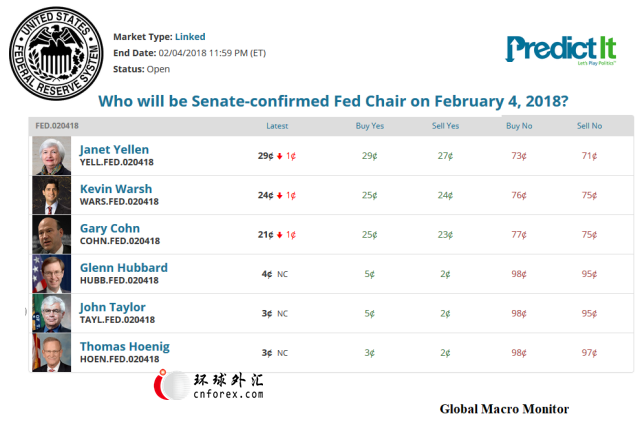
Task: Click Gary Cohn's photo thumbnail
Action: click(x=52, y=234)
